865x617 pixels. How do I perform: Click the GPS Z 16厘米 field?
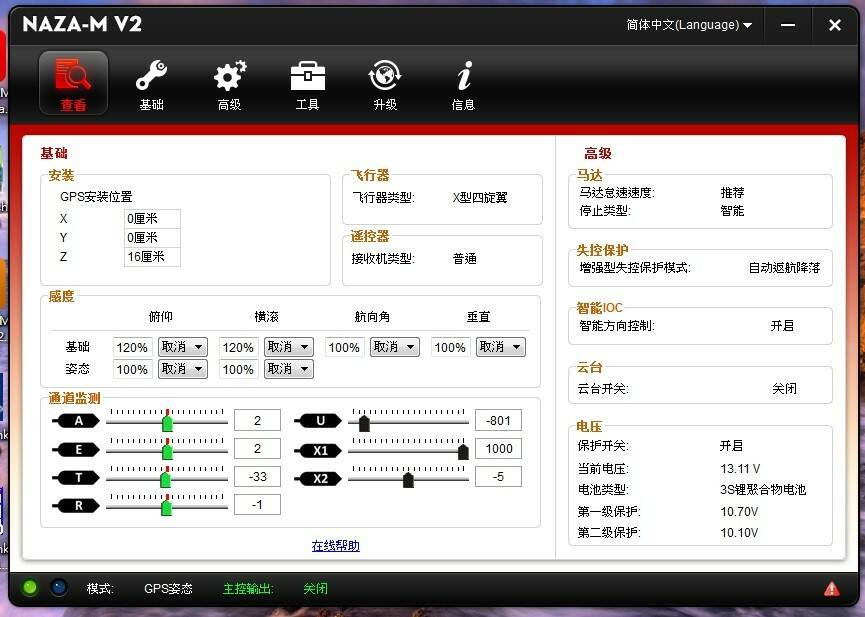click(152, 257)
